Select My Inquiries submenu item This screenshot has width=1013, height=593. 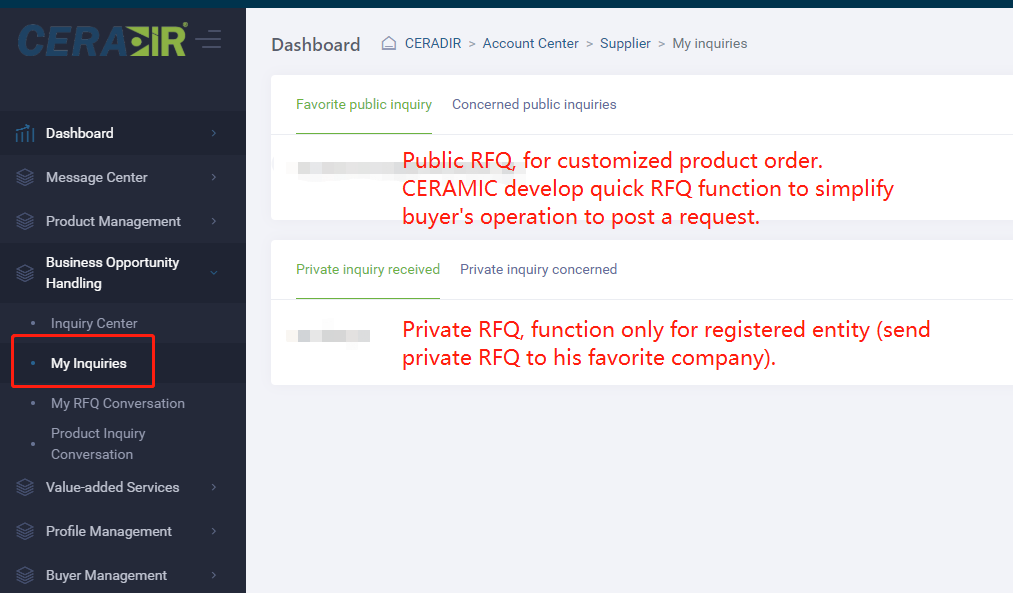point(89,363)
